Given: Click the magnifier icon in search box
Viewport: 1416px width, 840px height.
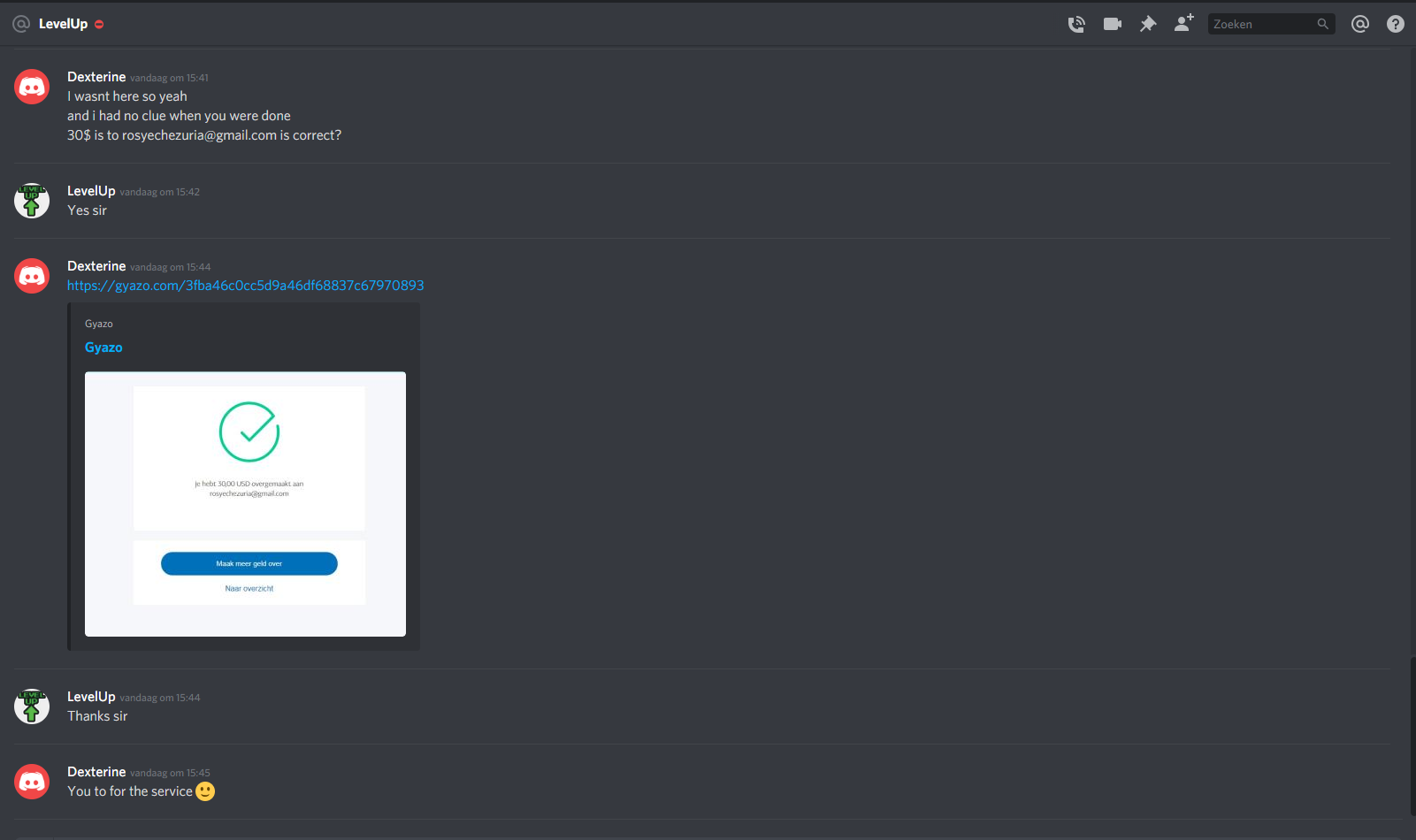Looking at the screenshot, I should (x=1323, y=24).
